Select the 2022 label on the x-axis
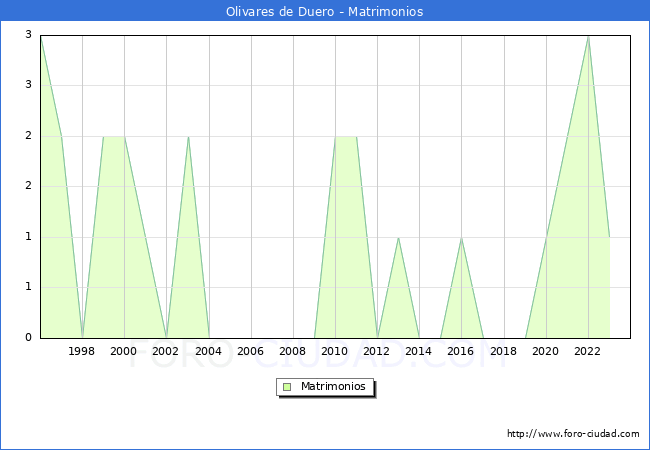 tap(587, 351)
